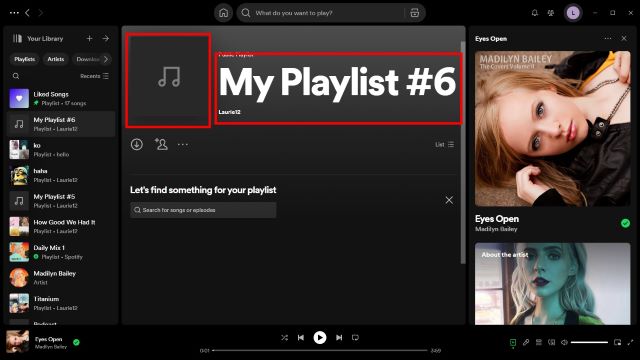Toggle repeat mode
The height and width of the screenshot is (360, 640).
[355, 338]
